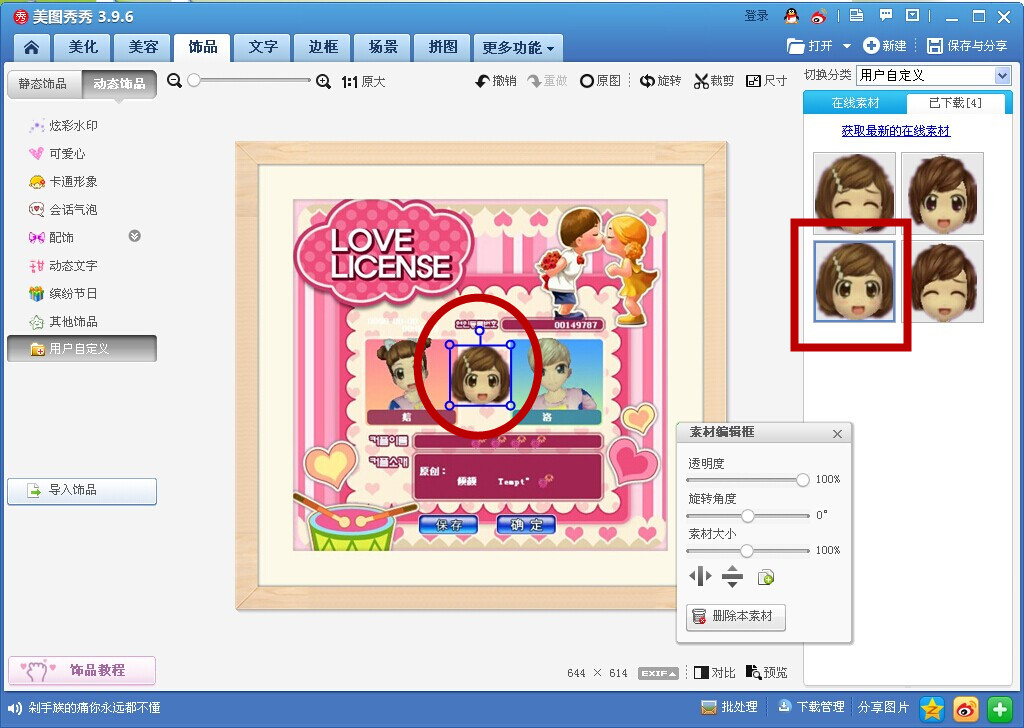Click the 登录 login link
Image resolution: width=1024 pixels, height=728 pixels.
point(756,16)
